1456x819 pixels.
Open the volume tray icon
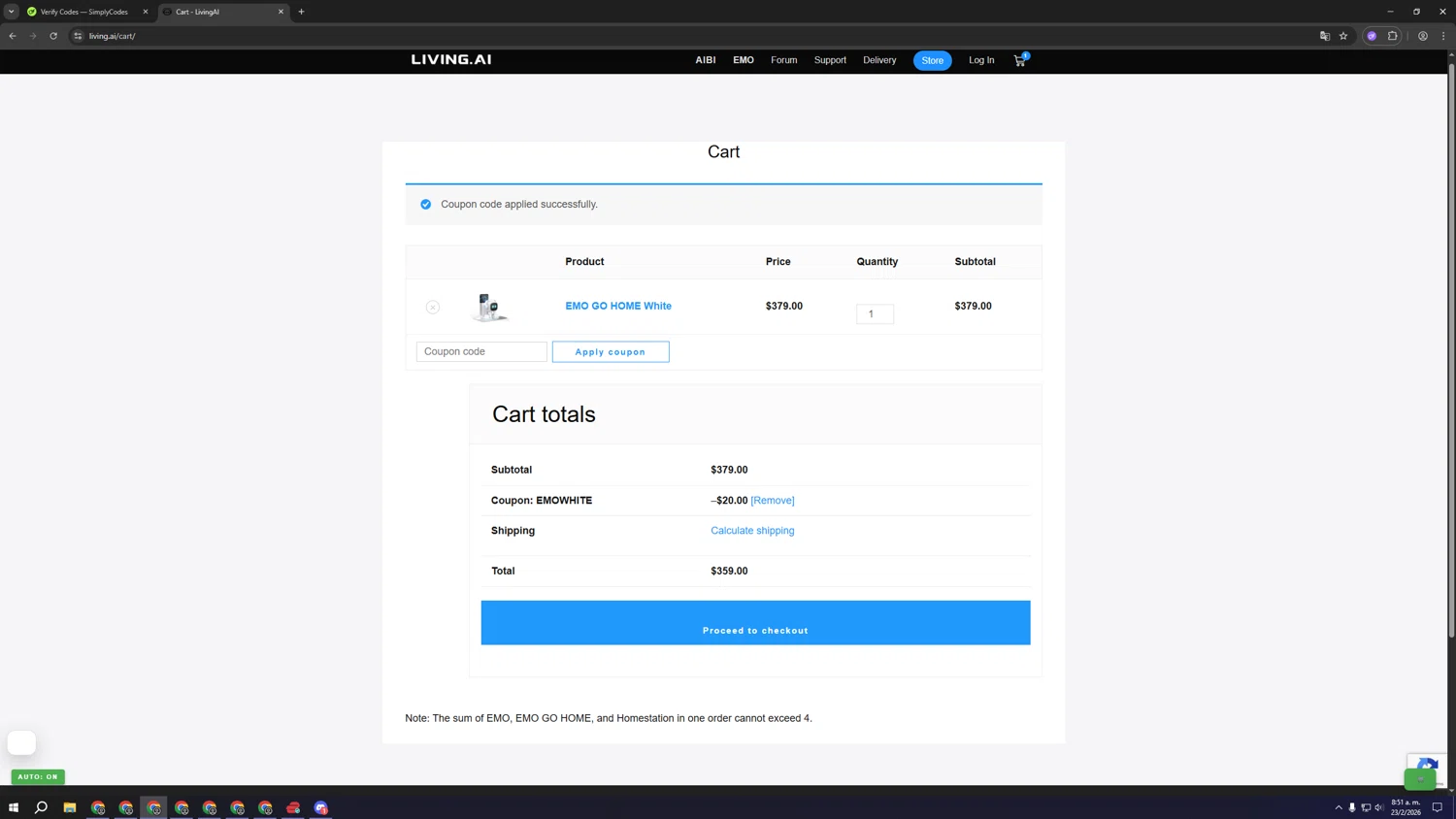(x=1379, y=807)
